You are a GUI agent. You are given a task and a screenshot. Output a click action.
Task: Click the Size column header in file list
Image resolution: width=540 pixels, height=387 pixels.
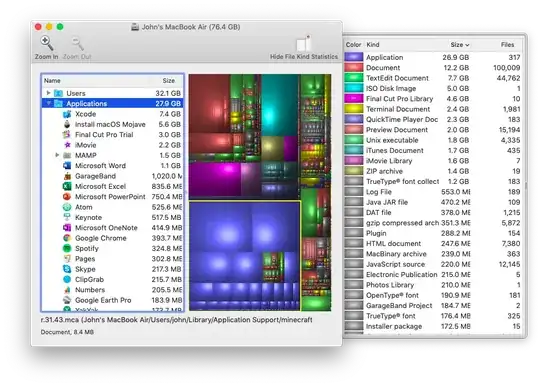[169, 81]
